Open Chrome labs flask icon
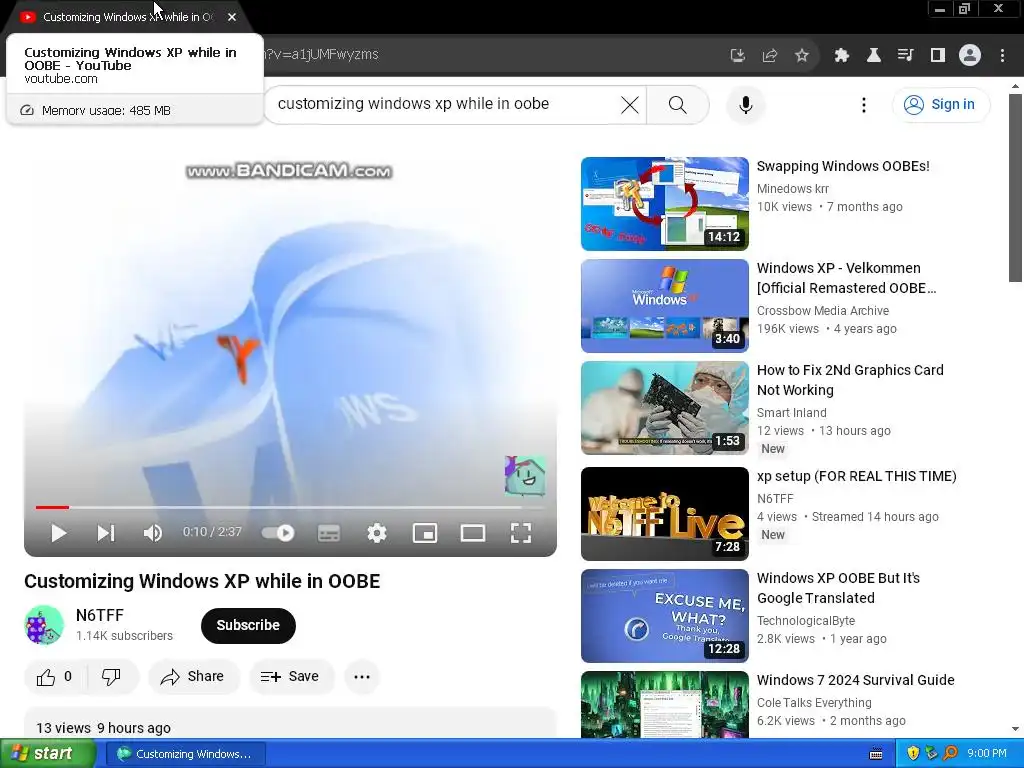This screenshot has height=768, width=1024. pyautogui.click(x=874, y=56)
